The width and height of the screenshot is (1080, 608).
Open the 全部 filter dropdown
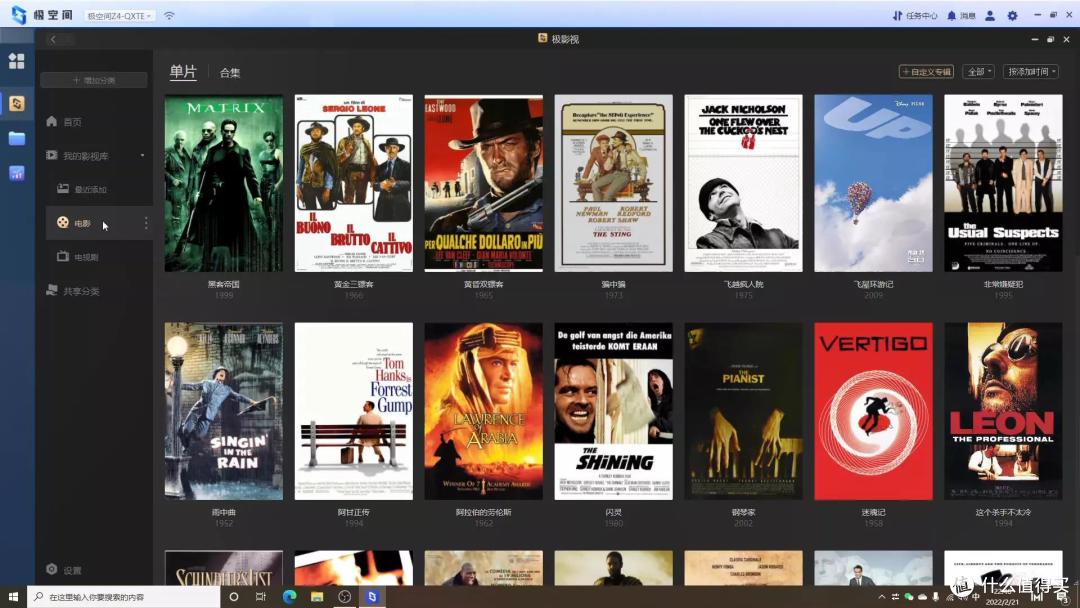(979, 72)
